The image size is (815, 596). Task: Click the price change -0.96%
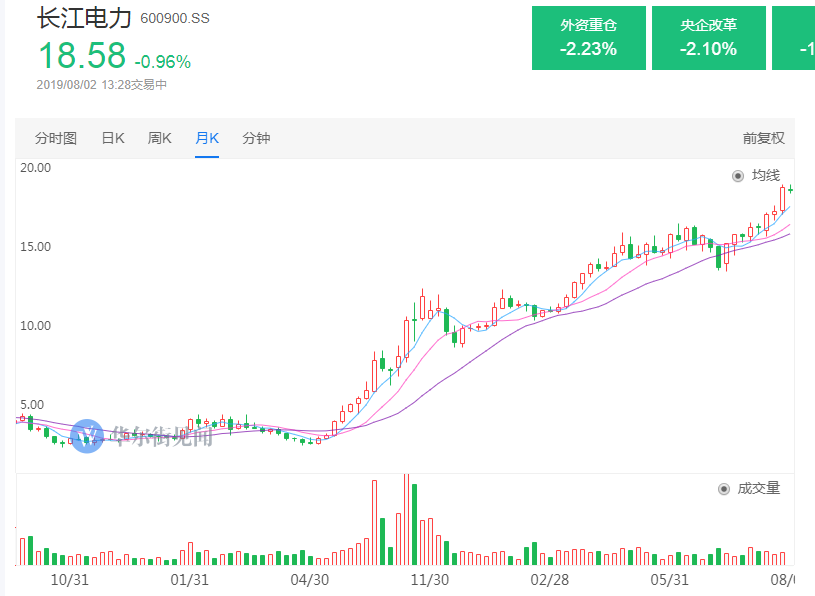point(163,62)
